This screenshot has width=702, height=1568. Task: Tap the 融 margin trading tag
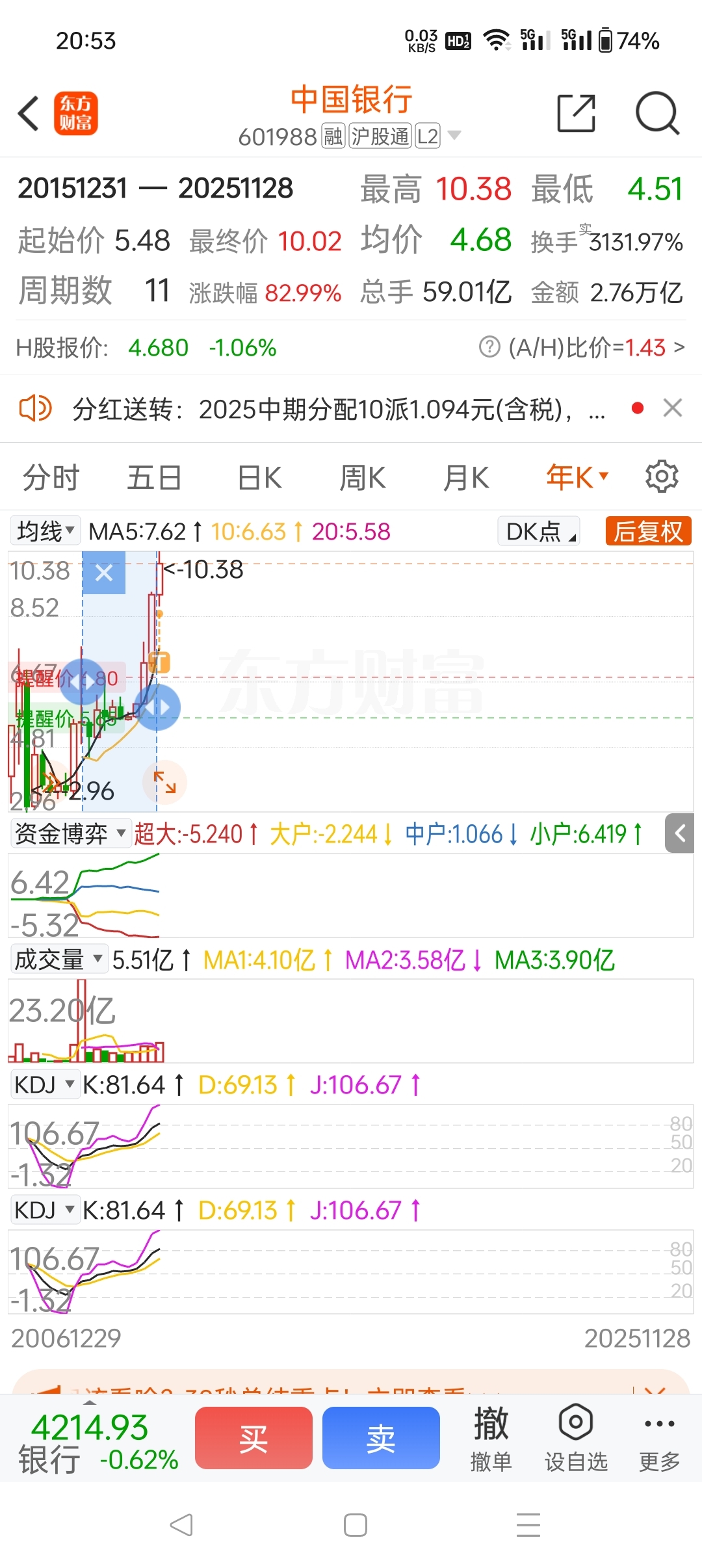[x=333, y=137]
